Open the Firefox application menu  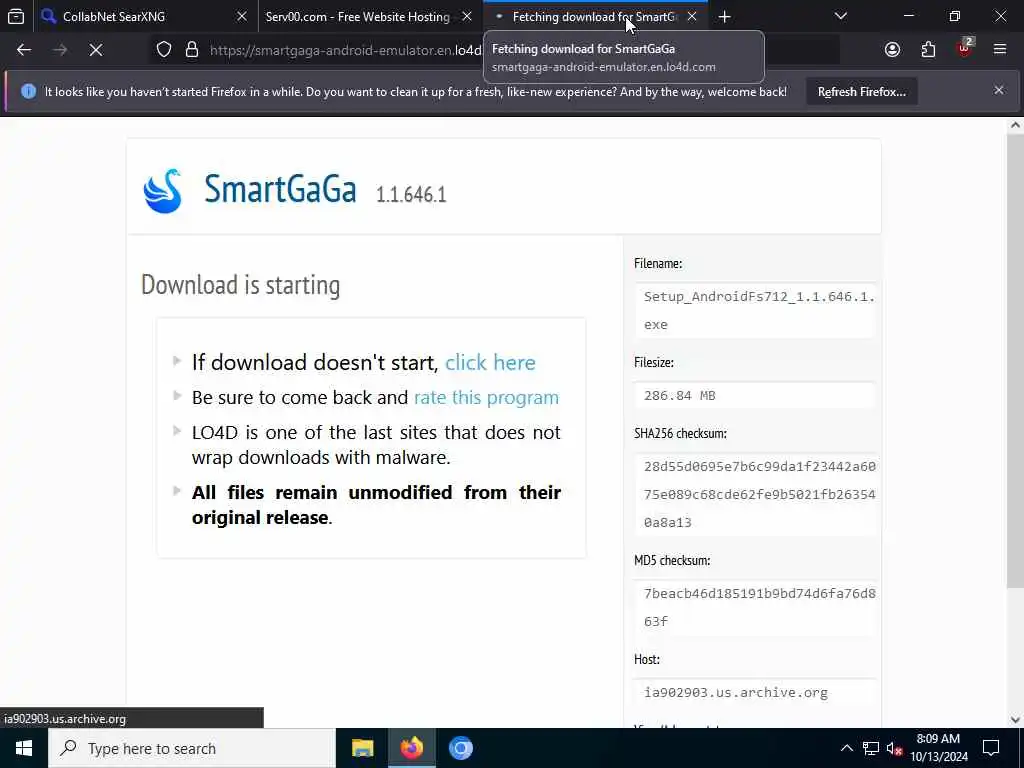[1000, 50]
